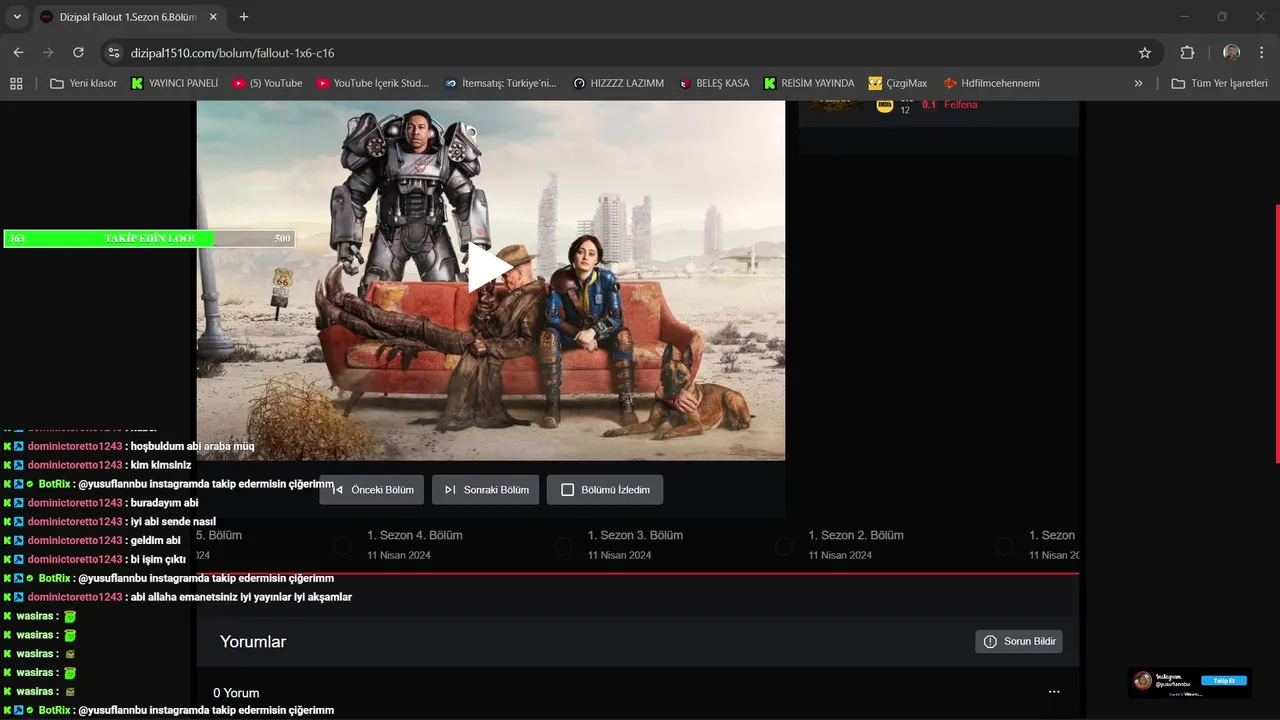The image size is (1280, 720).
Task: Open the (5) YouTube bookmark
Action: [x=267, y=83]
